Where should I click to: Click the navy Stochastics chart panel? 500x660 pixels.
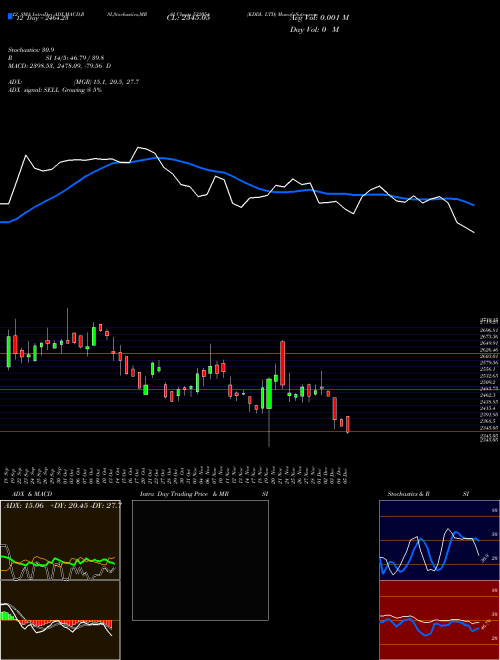coord(439,540)
